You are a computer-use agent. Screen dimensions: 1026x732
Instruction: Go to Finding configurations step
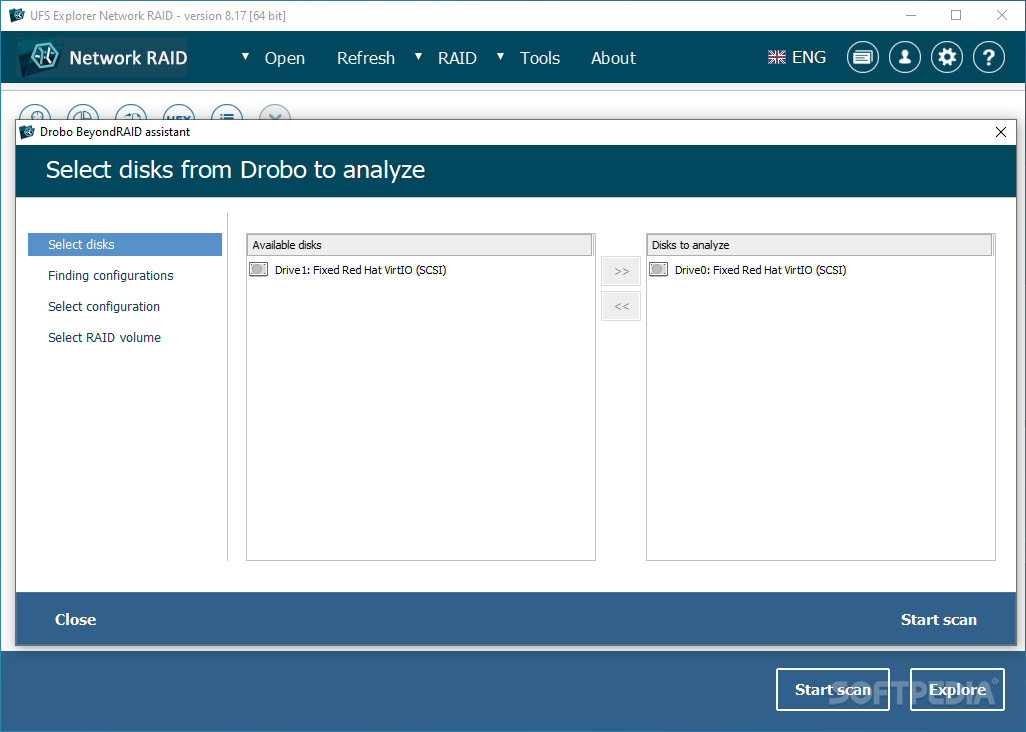(x=111, y=275)
